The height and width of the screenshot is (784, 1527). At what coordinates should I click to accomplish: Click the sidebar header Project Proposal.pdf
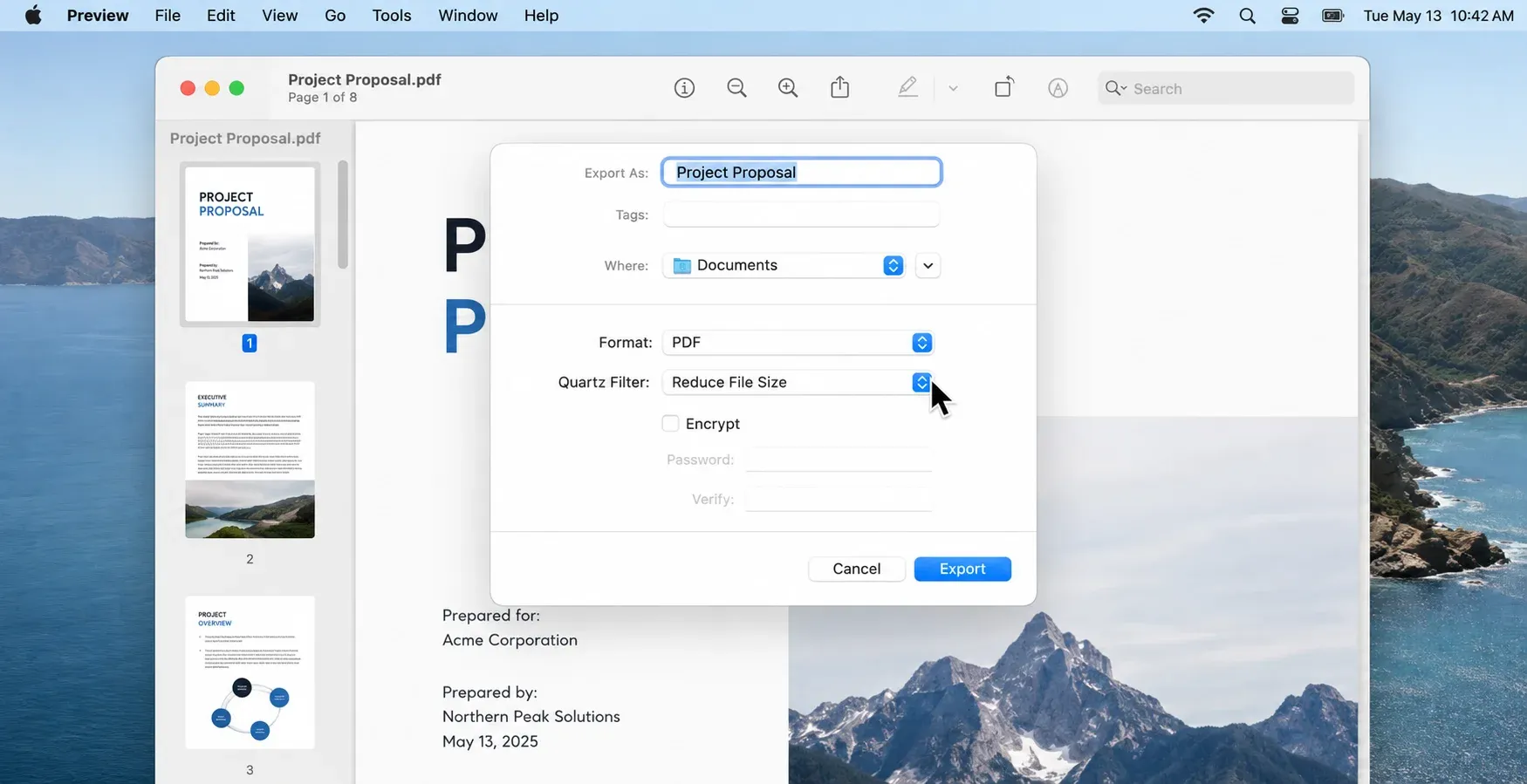(245, 138)
